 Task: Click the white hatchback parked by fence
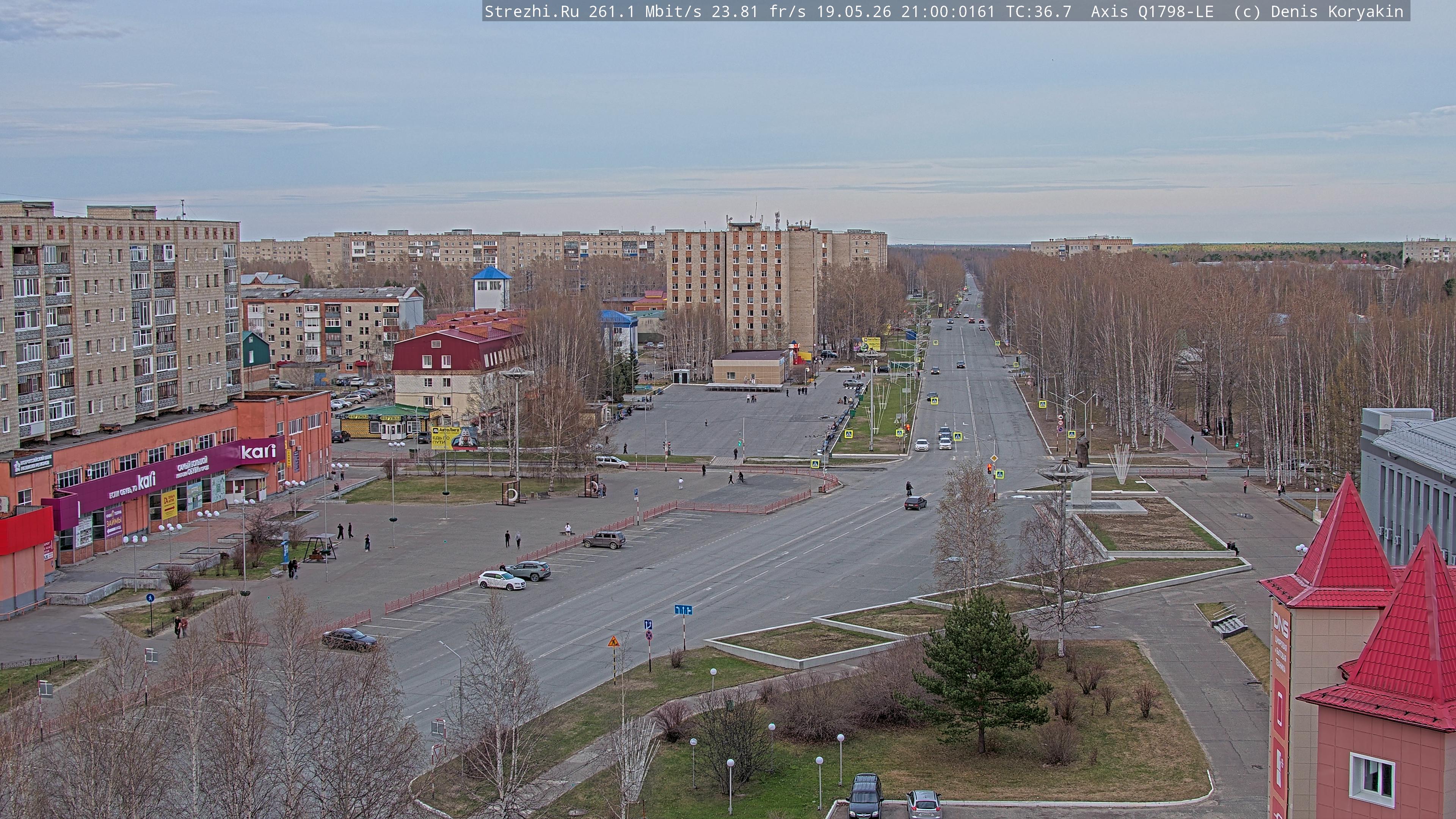point(501,580)
